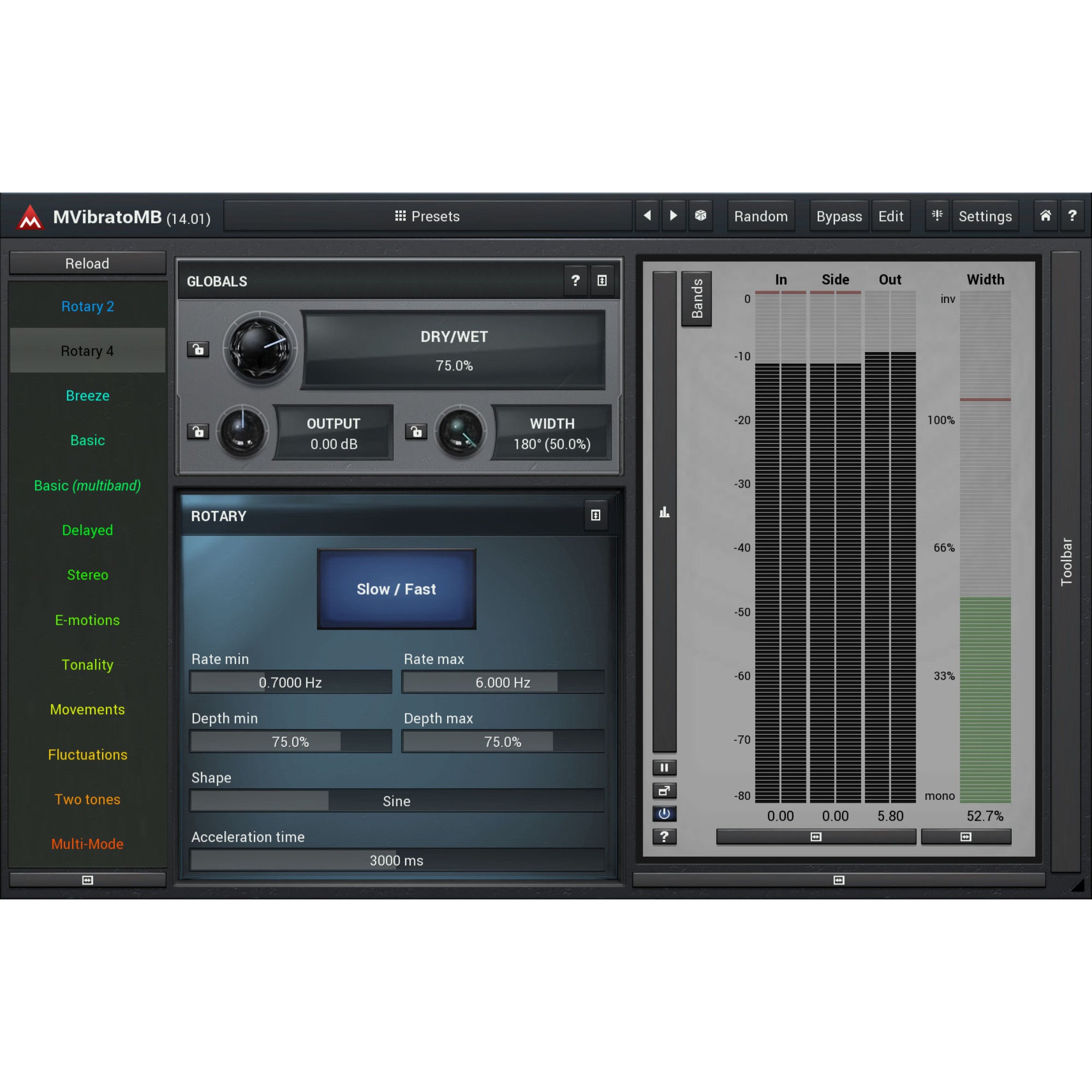The height and width of the screenshot is (1092, 1092).
Task: Expand the In/Side/Out meters collapse bar
Action: click(x=816, y=836)
